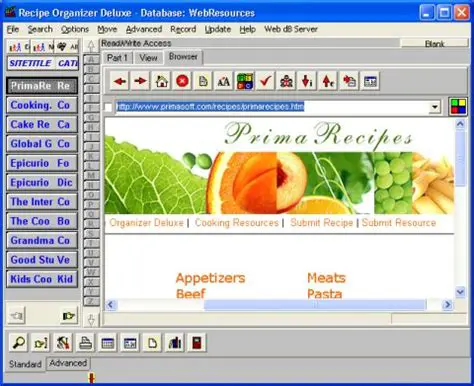Click the next record hand pointing right

pos(68,315)
